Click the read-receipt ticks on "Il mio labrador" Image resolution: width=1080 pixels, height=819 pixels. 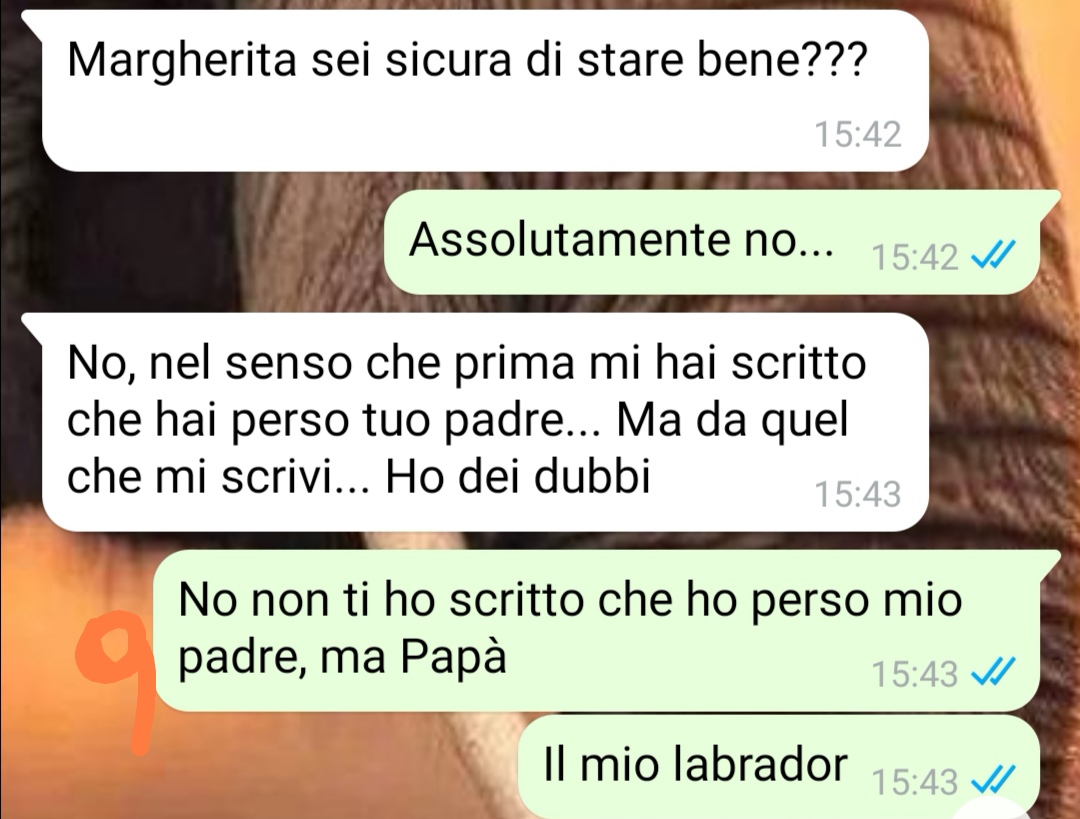(992, 780)
